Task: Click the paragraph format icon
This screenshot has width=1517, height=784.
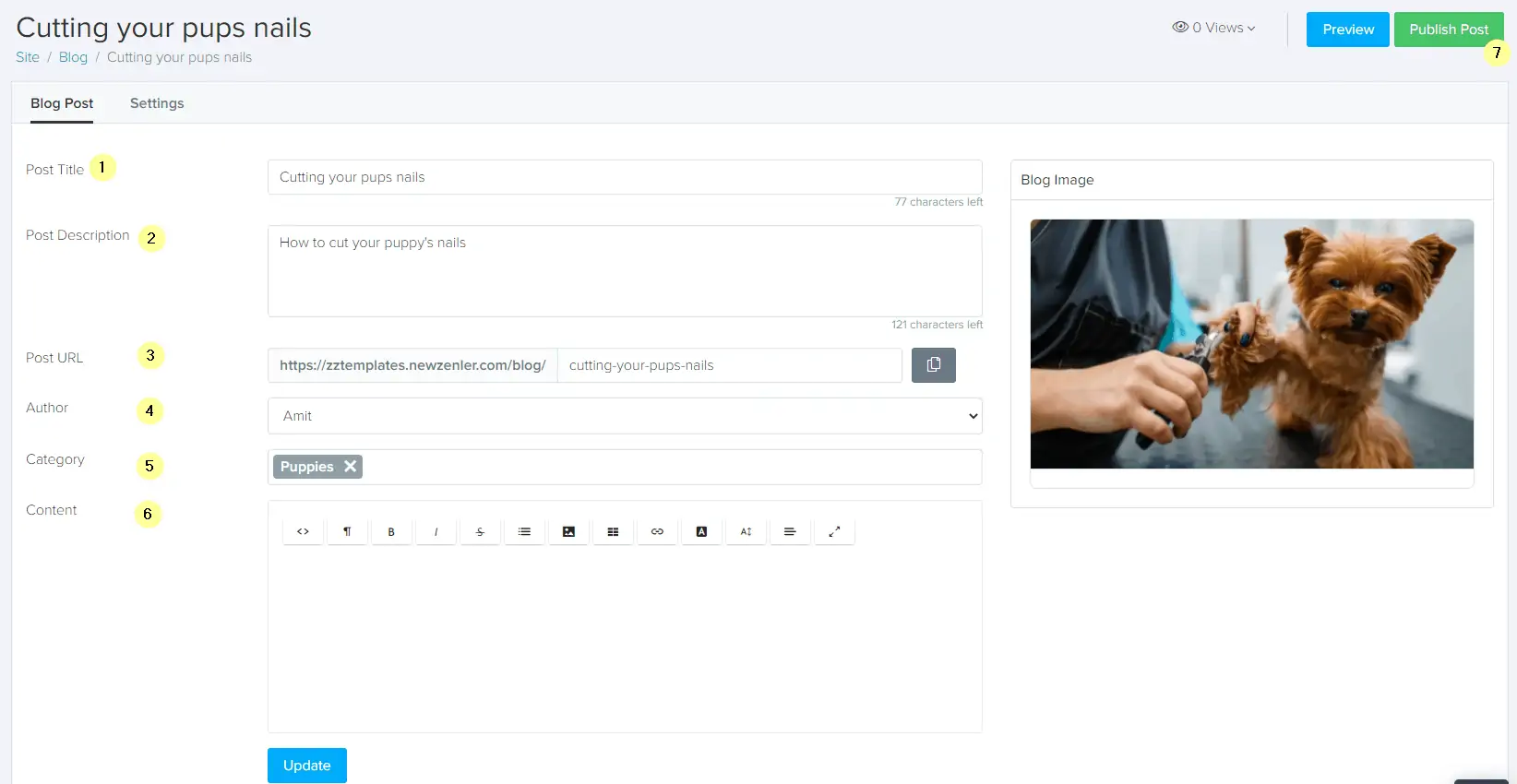Action: click(347, 532)
